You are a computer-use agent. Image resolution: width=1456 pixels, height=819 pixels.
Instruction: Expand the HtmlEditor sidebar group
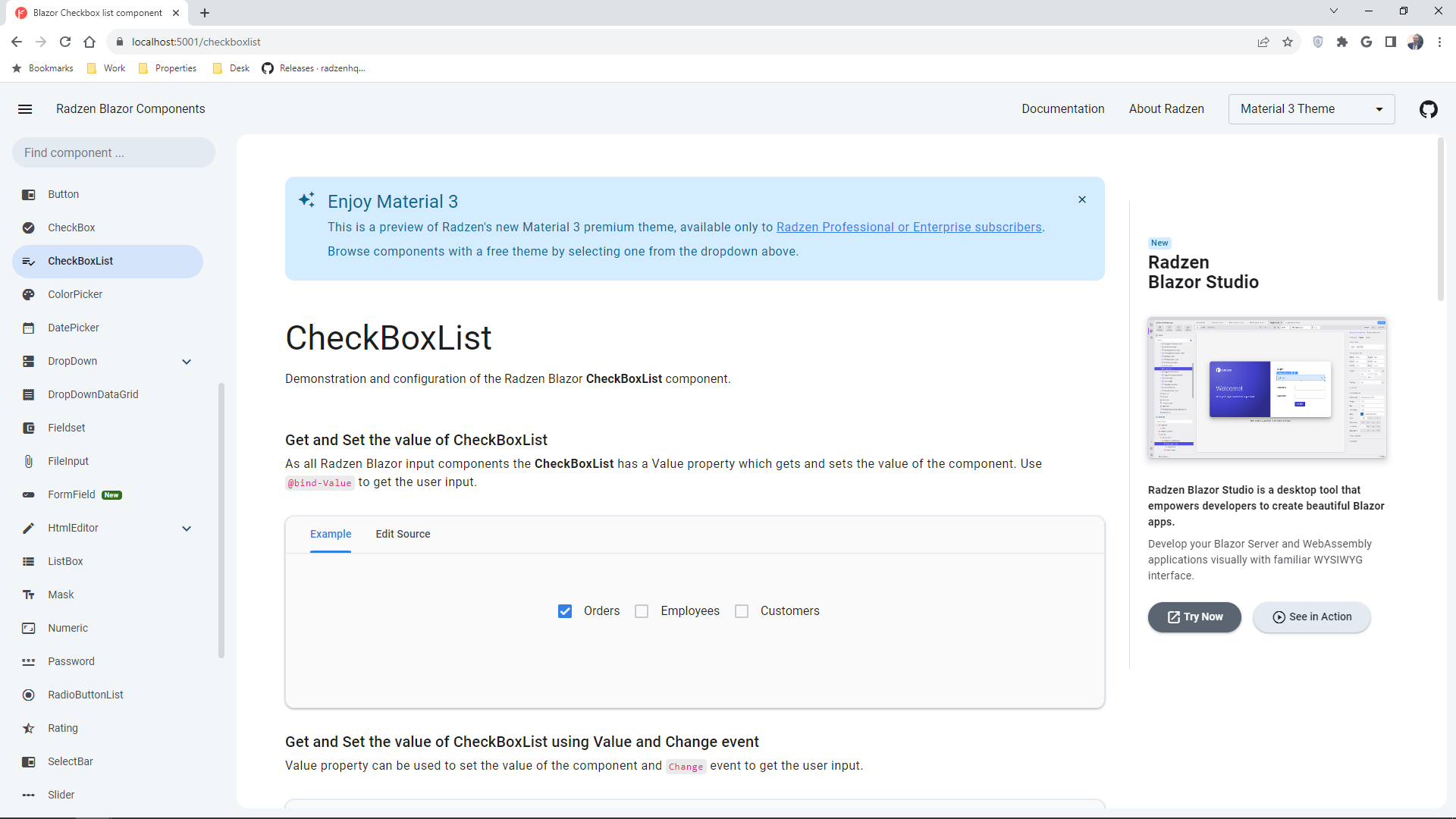(187, 529)
